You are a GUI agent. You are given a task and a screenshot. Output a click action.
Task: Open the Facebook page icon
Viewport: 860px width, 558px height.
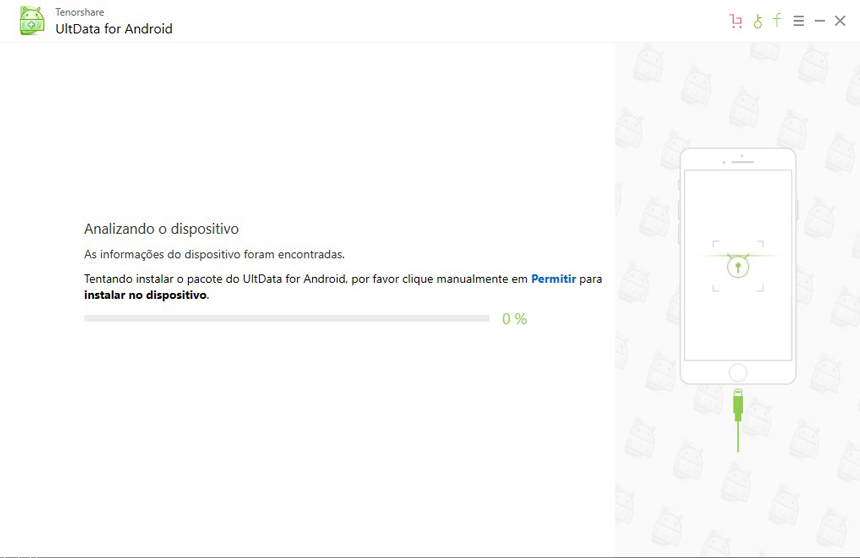(777, 21)
